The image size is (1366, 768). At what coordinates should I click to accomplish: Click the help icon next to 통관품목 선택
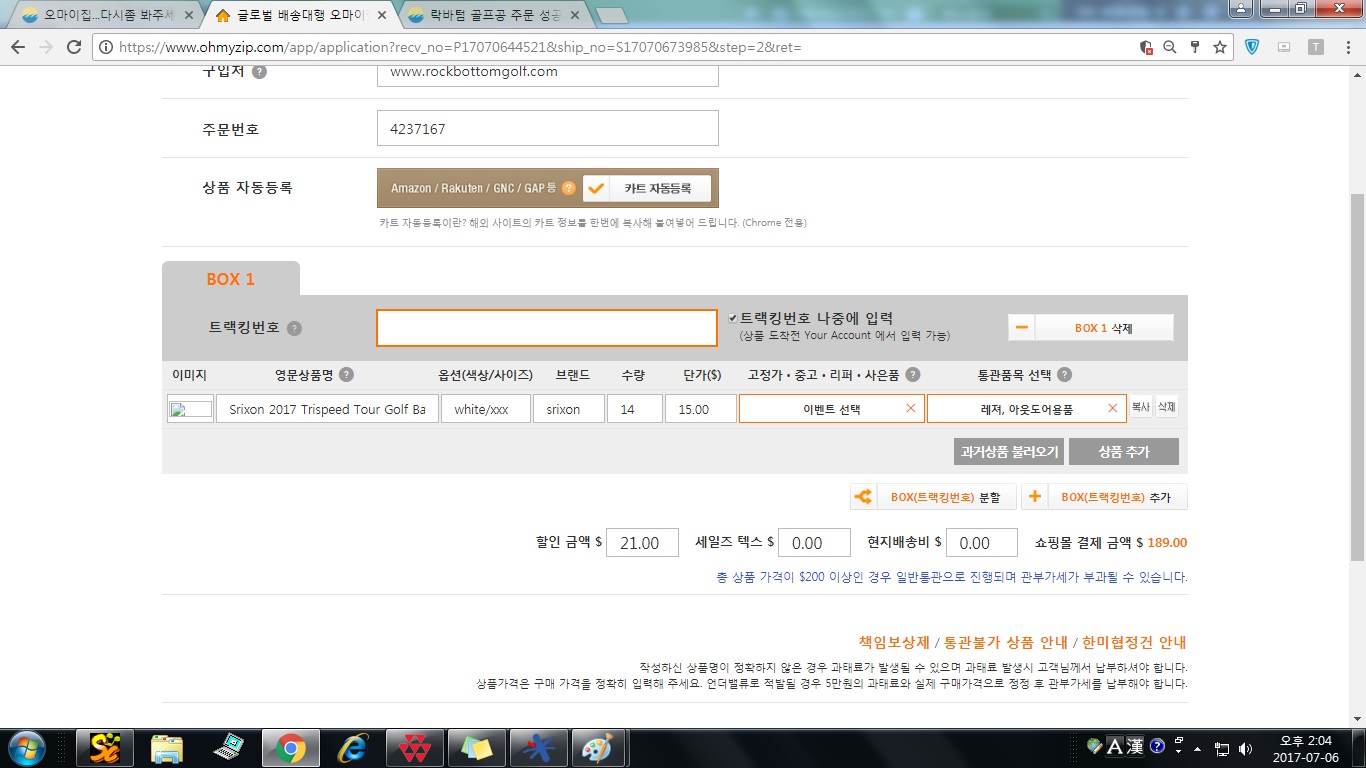point(1064,375)
